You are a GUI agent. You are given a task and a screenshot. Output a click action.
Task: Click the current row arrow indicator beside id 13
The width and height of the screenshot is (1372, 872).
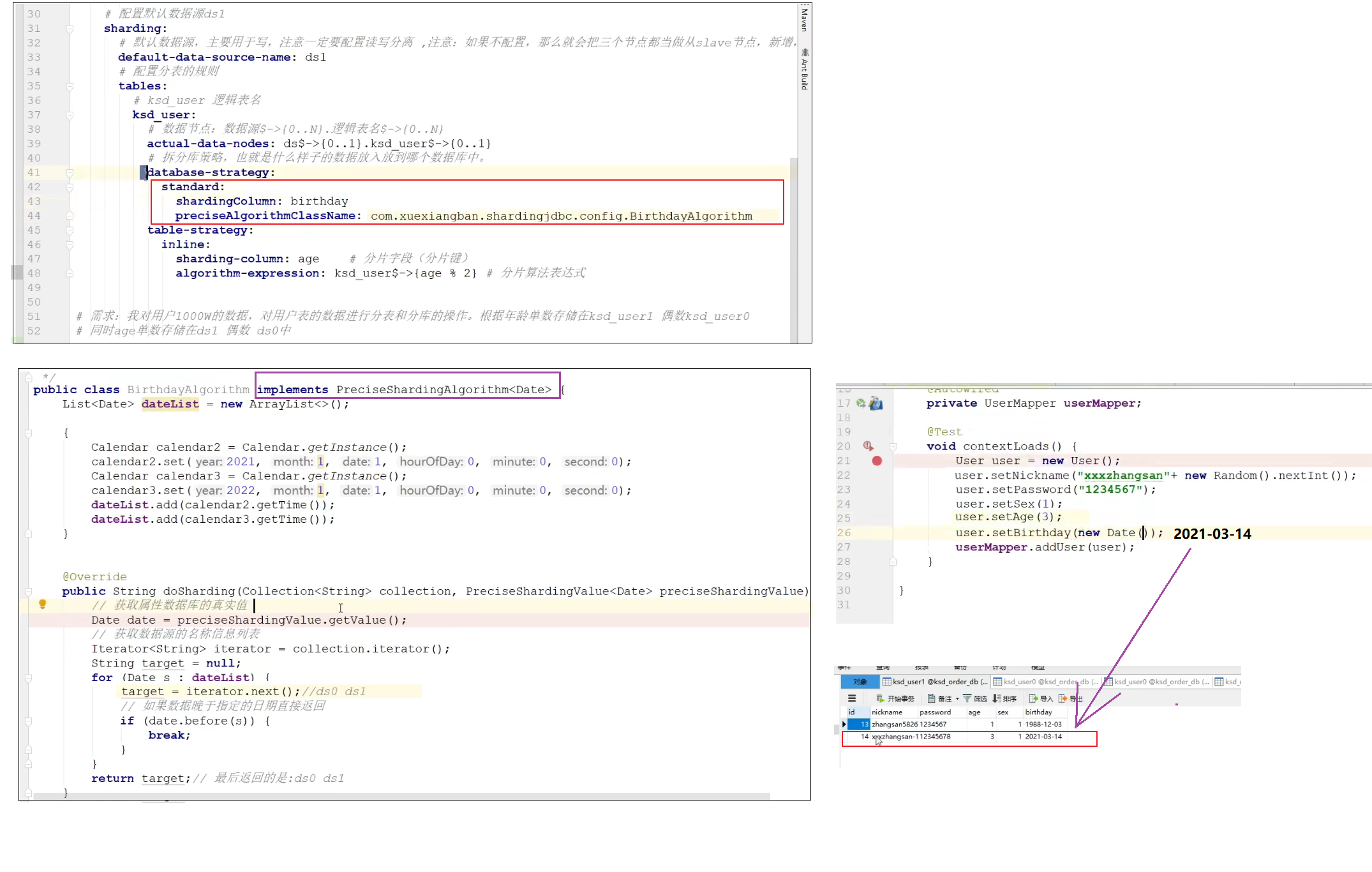coord(844,725)
